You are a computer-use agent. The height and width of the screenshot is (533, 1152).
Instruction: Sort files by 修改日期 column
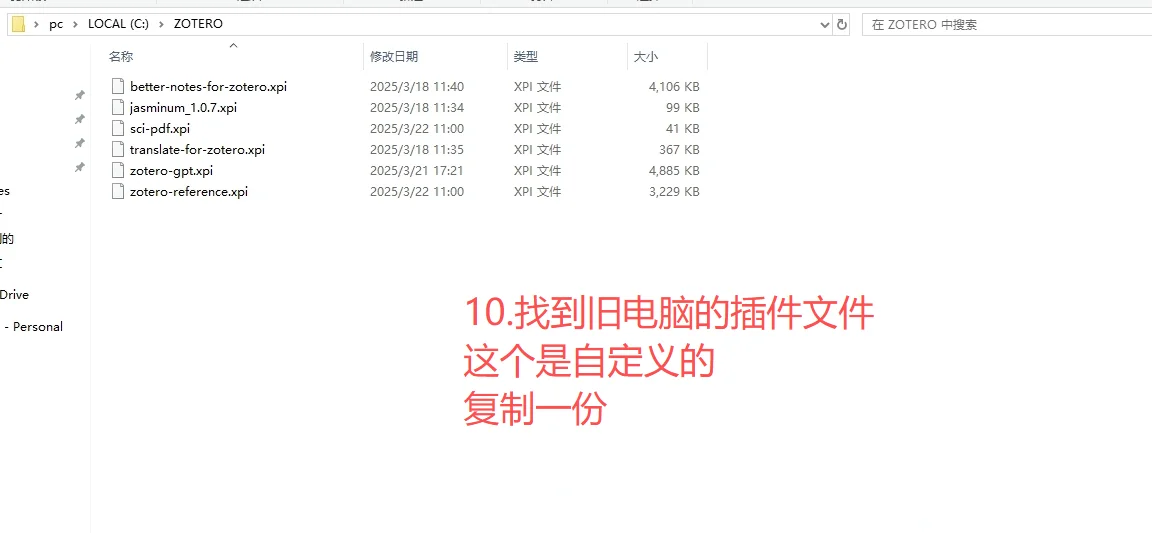[x=394, y=57]
